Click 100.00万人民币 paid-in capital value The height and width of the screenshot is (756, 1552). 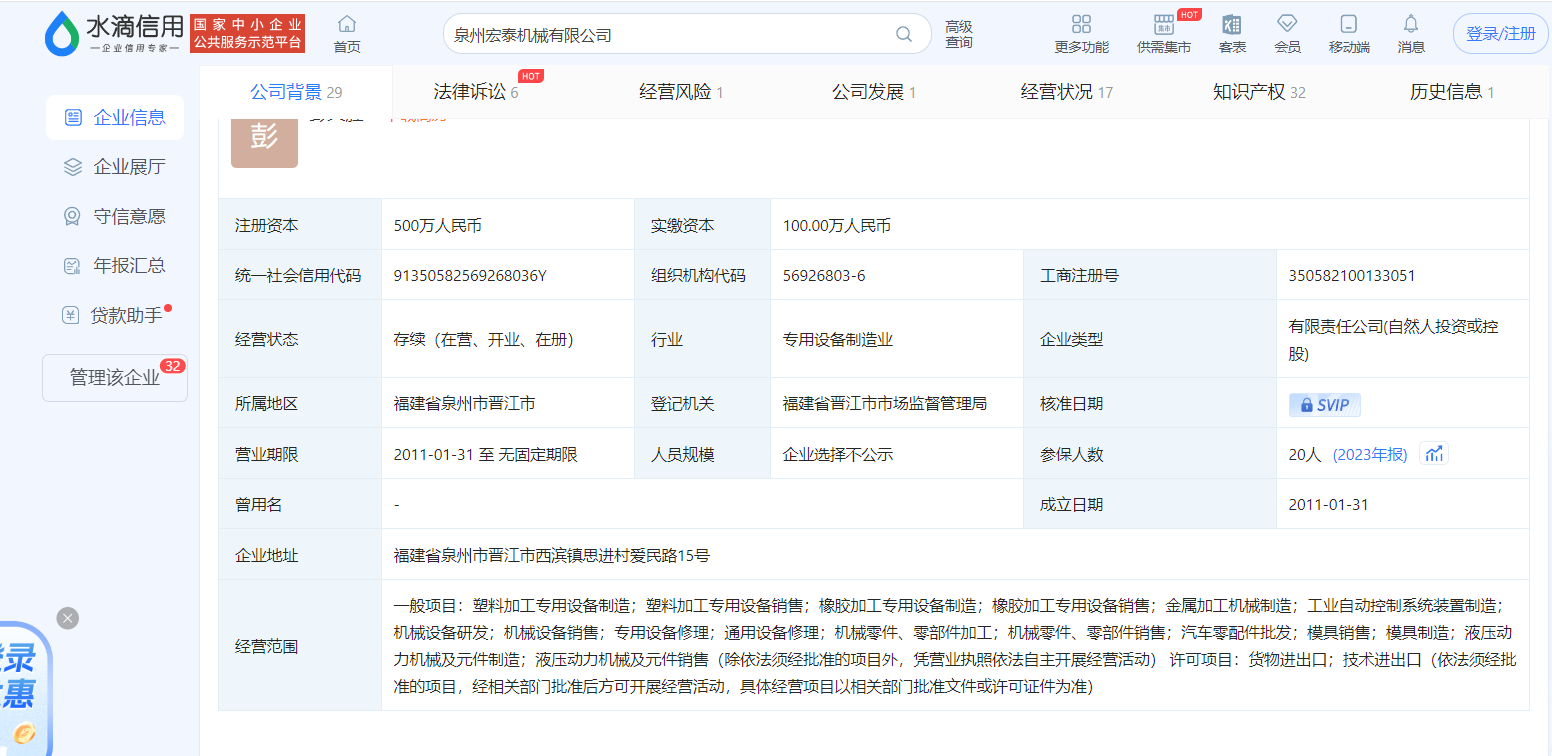(837, 226)
